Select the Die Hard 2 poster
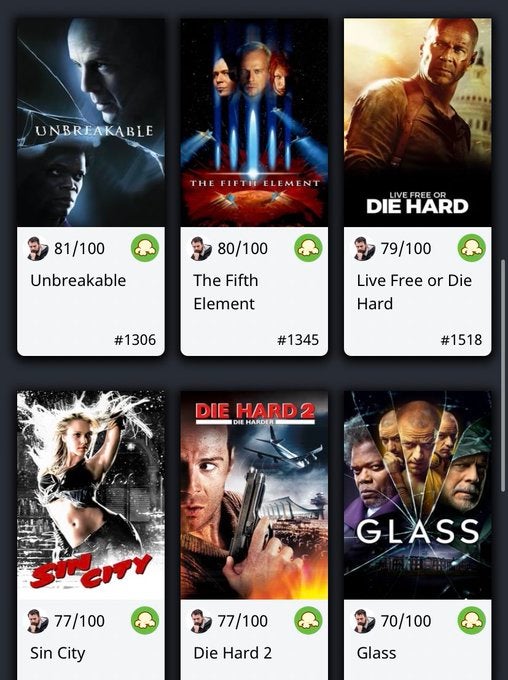The width and height of the screenshot is (508, 680). coord(254,495)
